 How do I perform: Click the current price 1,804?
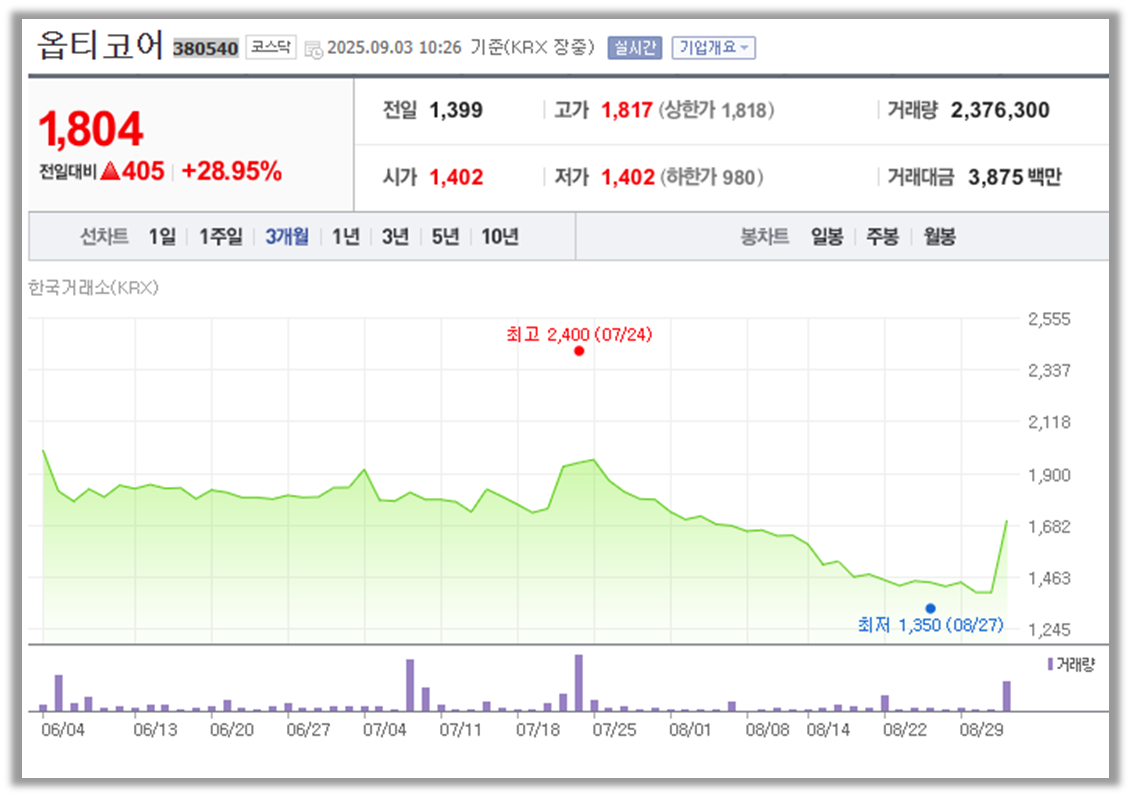coord(91,130)
